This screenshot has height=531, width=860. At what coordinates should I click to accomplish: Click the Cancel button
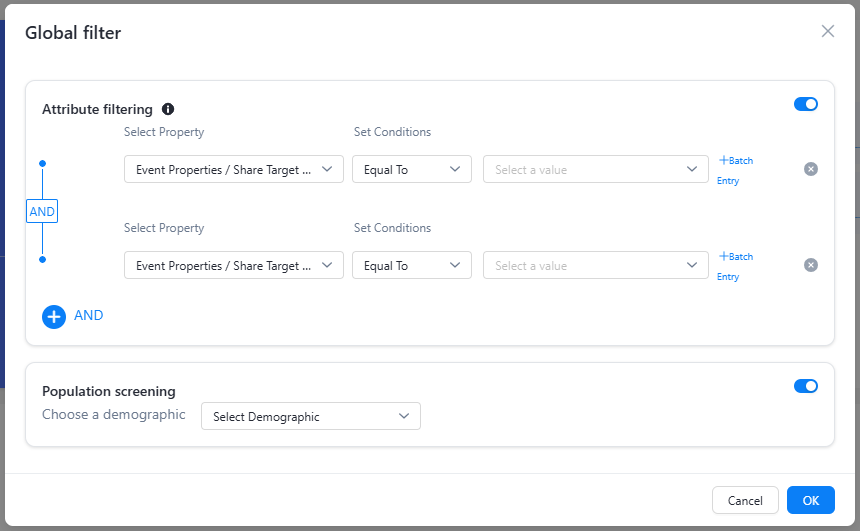pos(745,500)
